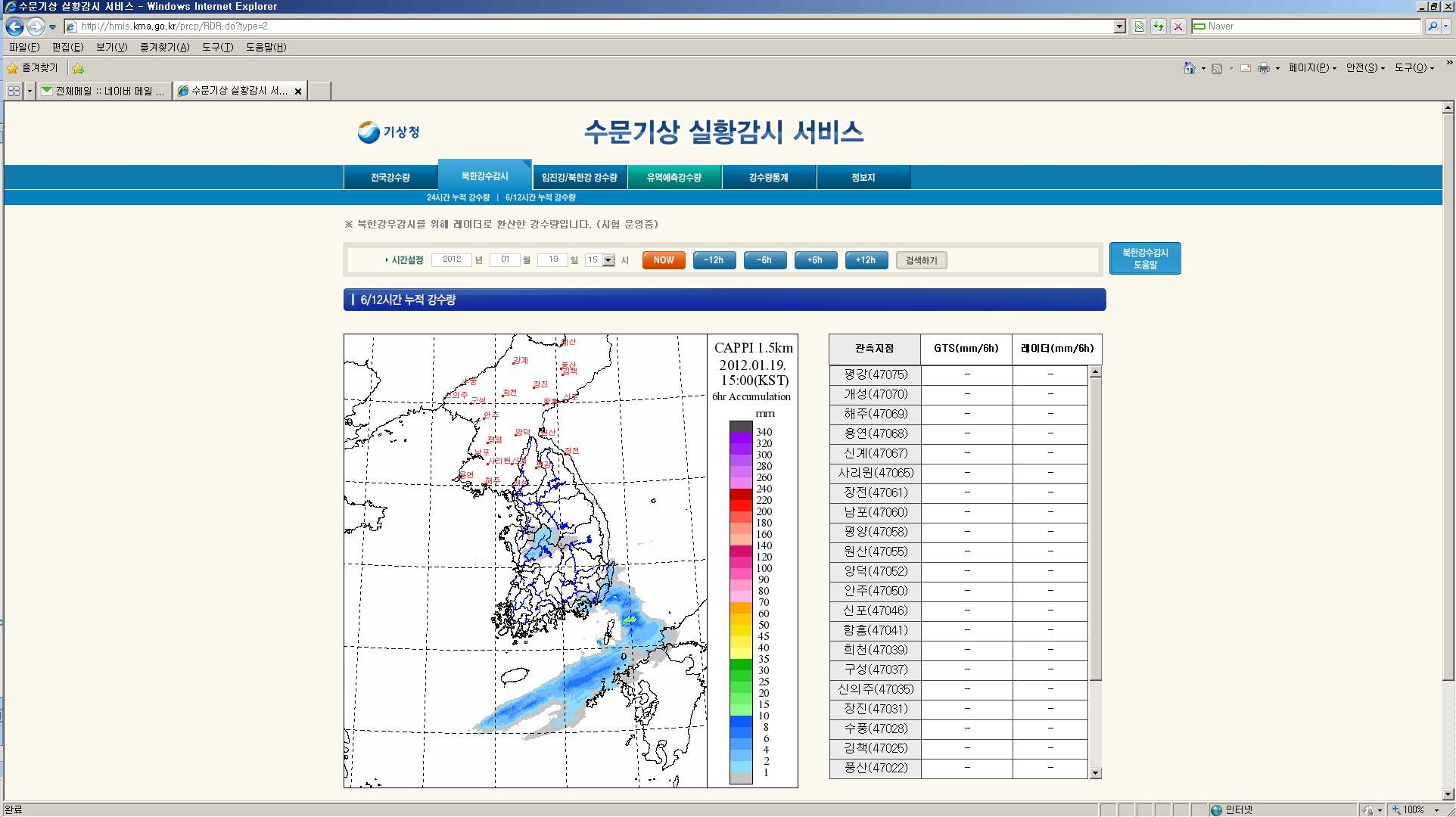Open the 도구(O) command bar dropdown
Viewport: 1456px width, 817px height.
pos(1414,68)
